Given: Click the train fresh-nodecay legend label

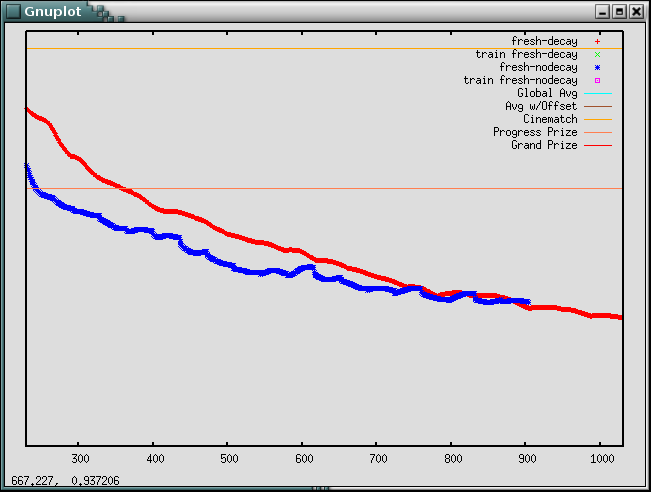Looking at the screenshot, I should 520,80.
